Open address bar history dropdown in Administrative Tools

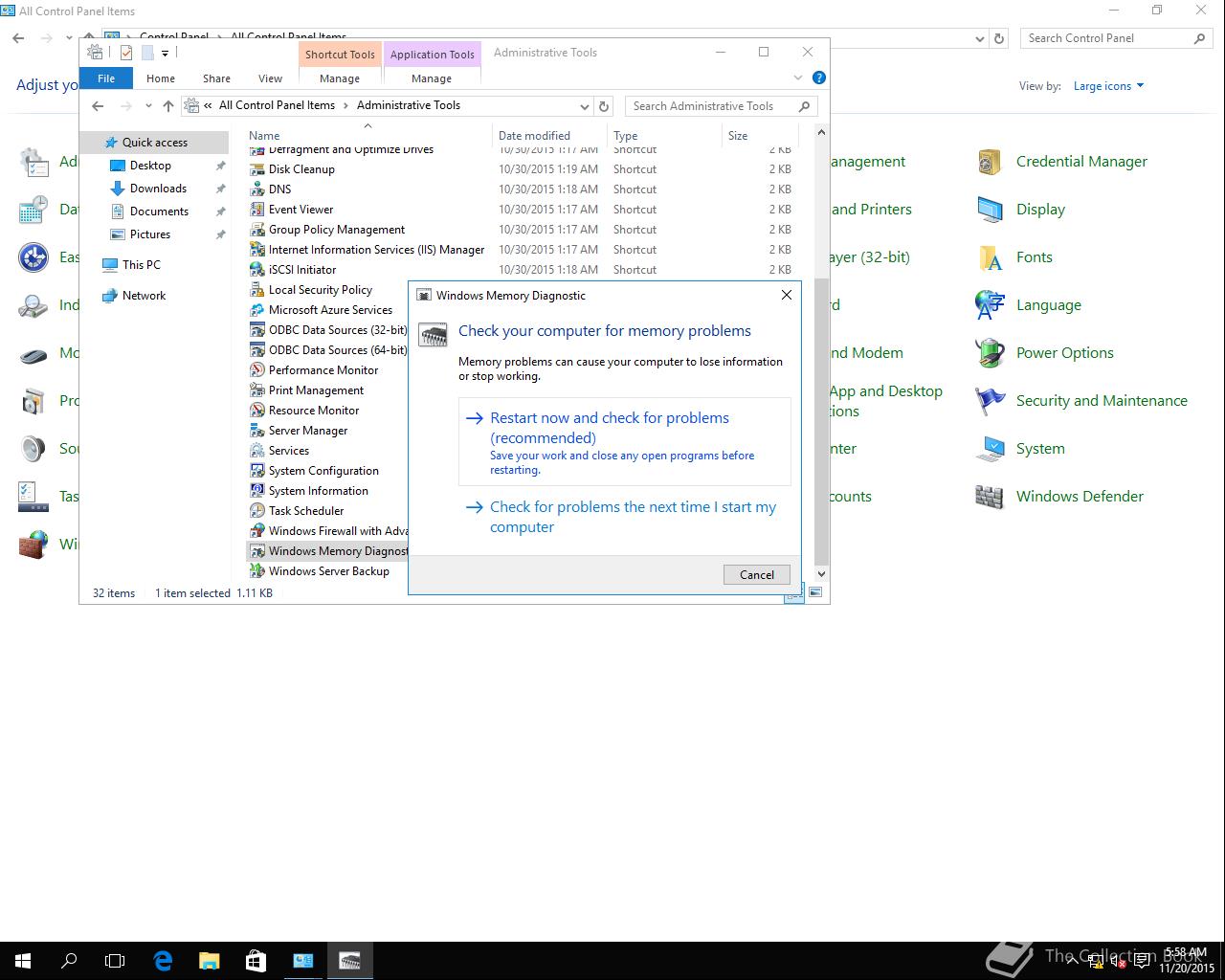(x=584, y=106)
